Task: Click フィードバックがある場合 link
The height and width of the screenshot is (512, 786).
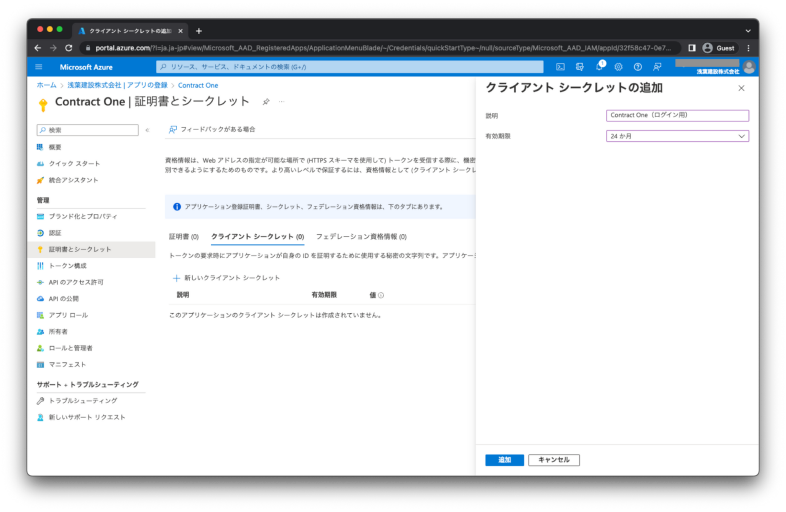Action: [212, 129]
